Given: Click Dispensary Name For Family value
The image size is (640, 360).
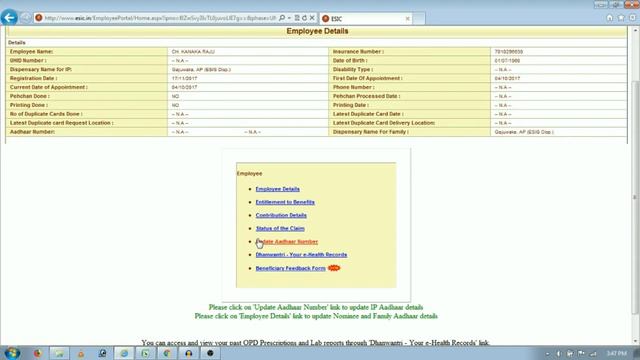Looking at the screenshot, I should coord(524,132).
